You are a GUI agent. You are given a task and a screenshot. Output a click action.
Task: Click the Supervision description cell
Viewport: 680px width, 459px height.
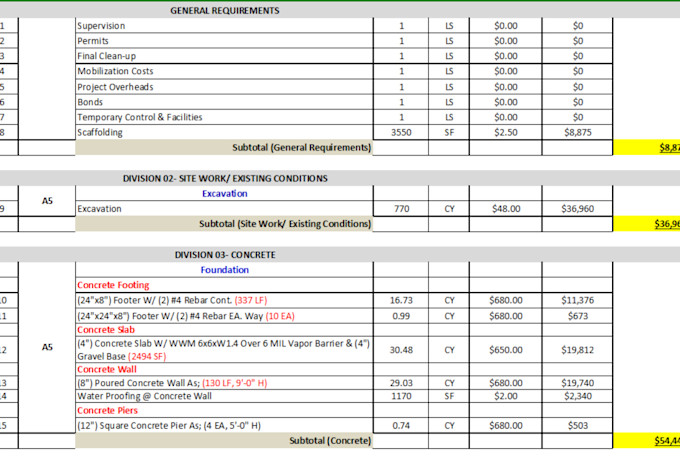[x=224, y=26]
